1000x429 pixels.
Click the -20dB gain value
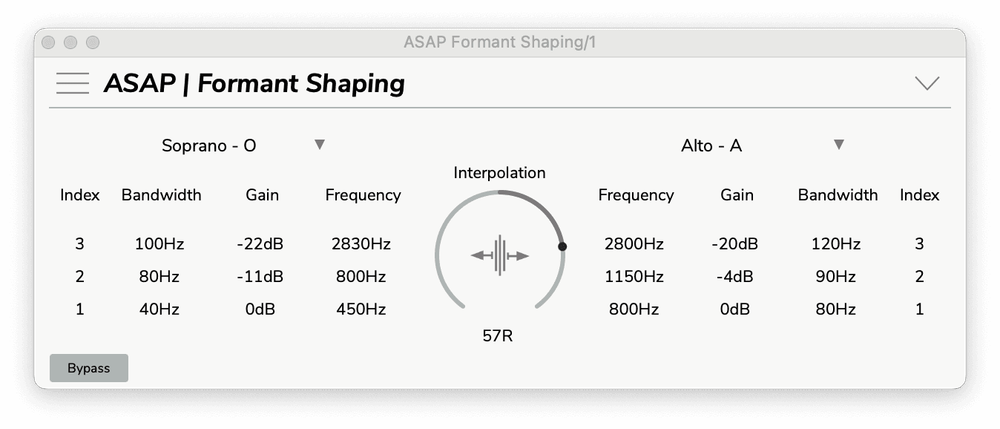point(737,243)
